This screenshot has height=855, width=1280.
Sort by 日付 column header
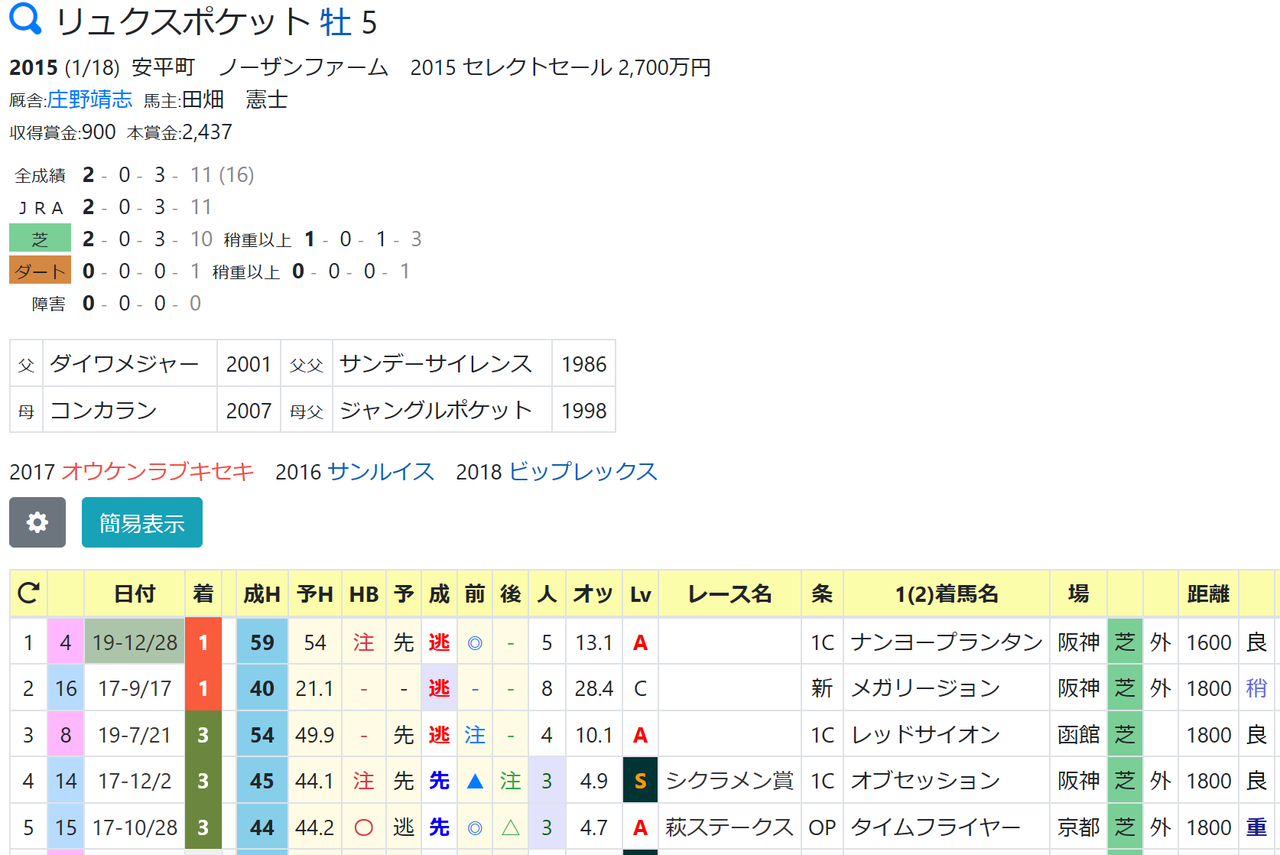[135, 594]
